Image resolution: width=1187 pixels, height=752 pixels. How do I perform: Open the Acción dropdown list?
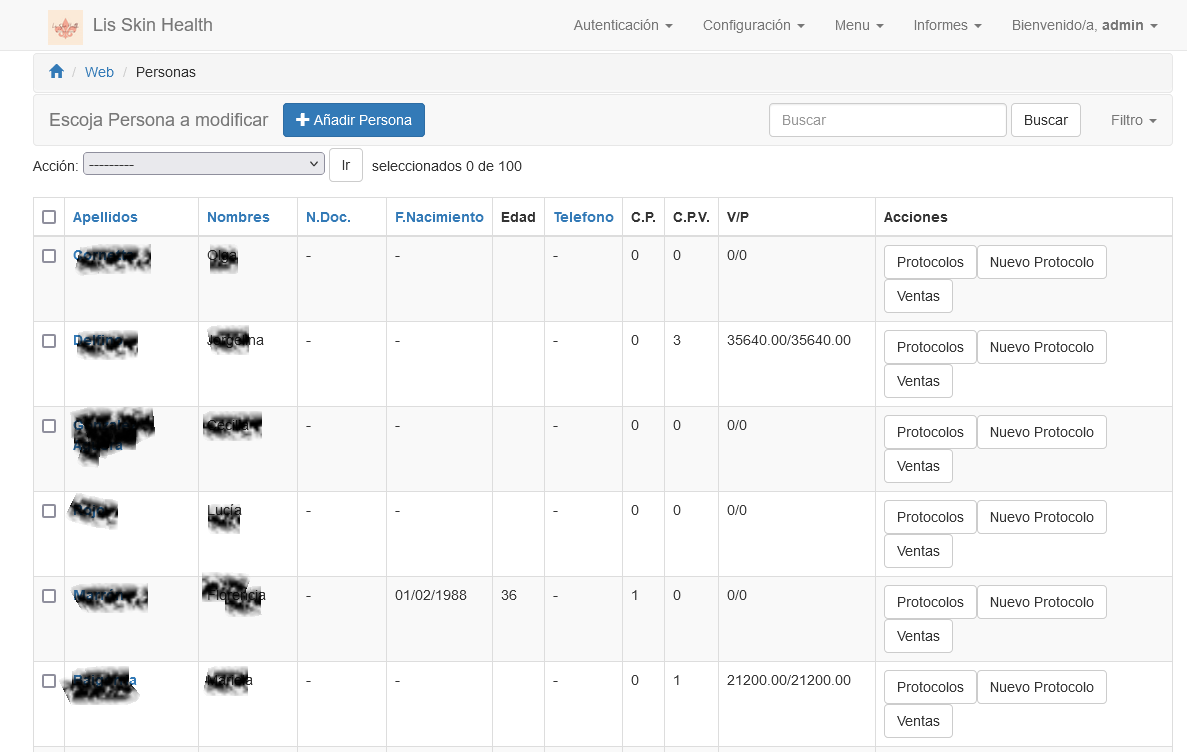click(204, 164)
